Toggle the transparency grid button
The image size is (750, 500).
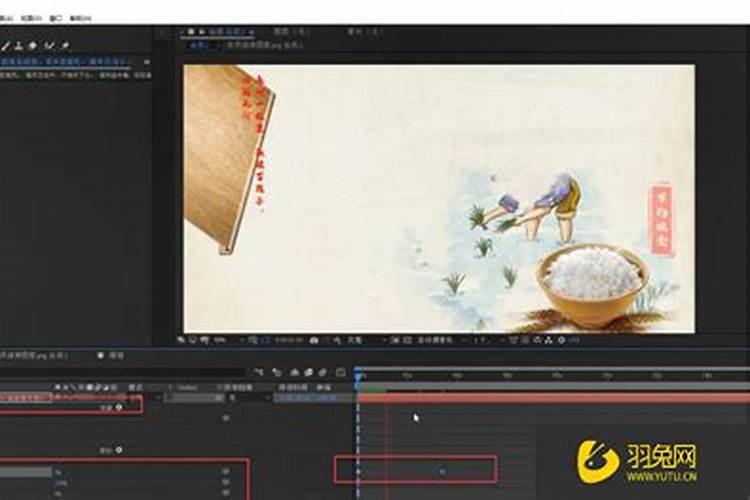pyautogui.click(x=408, y=340)
